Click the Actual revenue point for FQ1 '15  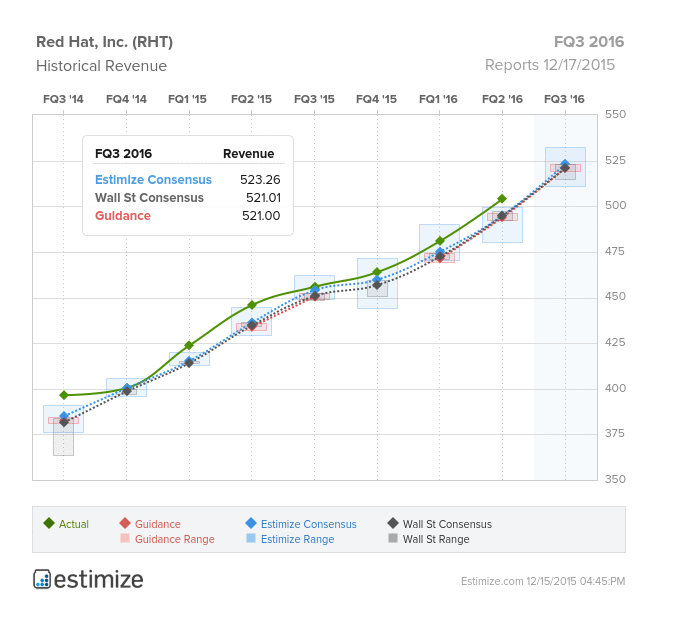(x=189, y=345)
